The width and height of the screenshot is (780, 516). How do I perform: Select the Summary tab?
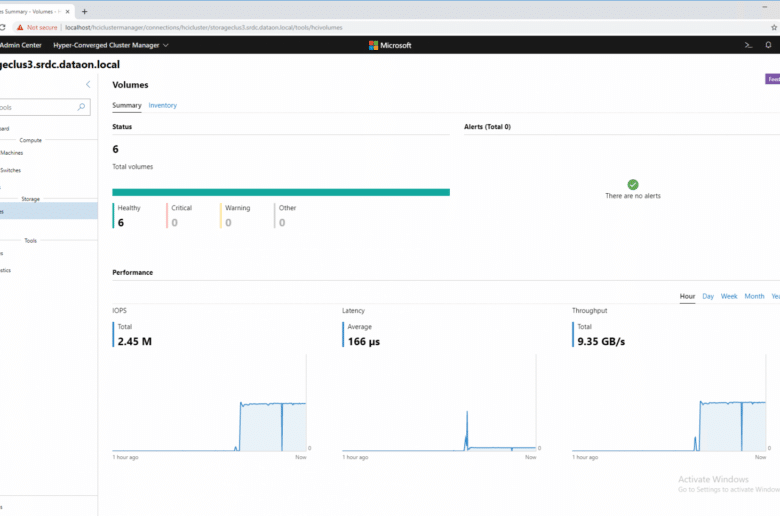pyautogui.click(x=127, y=105)
